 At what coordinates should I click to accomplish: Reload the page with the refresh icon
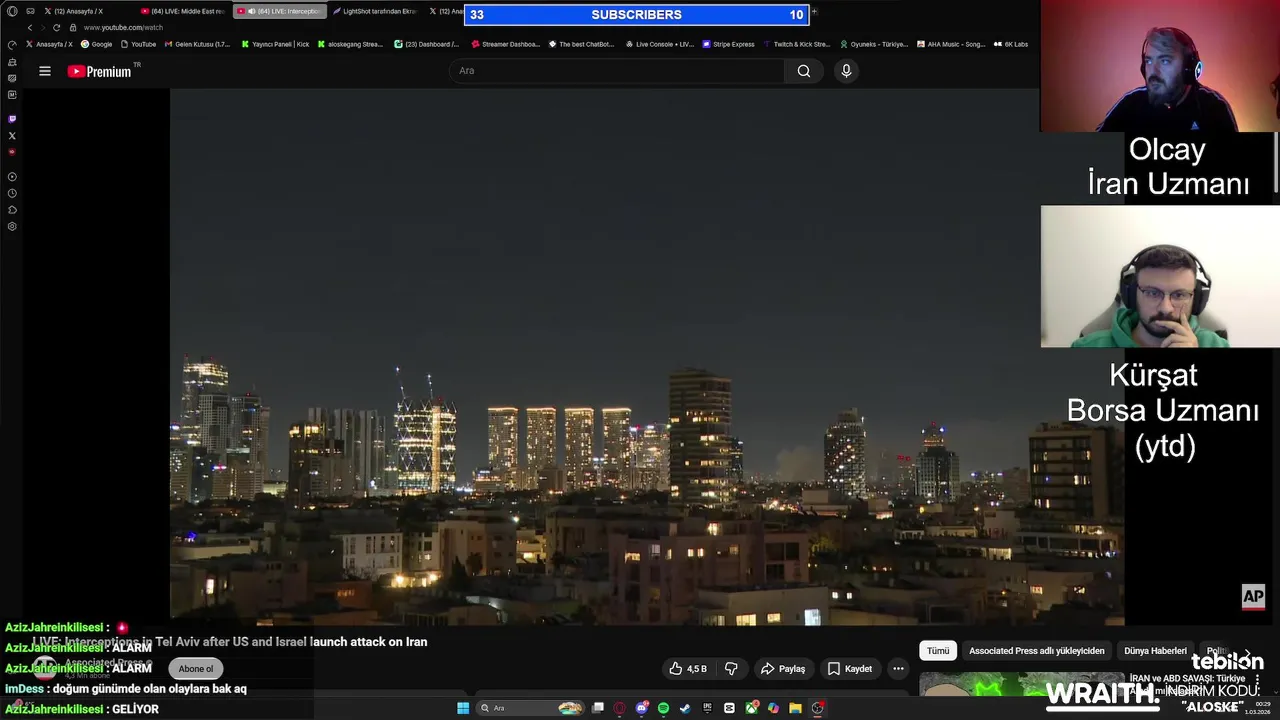point(56,28)
